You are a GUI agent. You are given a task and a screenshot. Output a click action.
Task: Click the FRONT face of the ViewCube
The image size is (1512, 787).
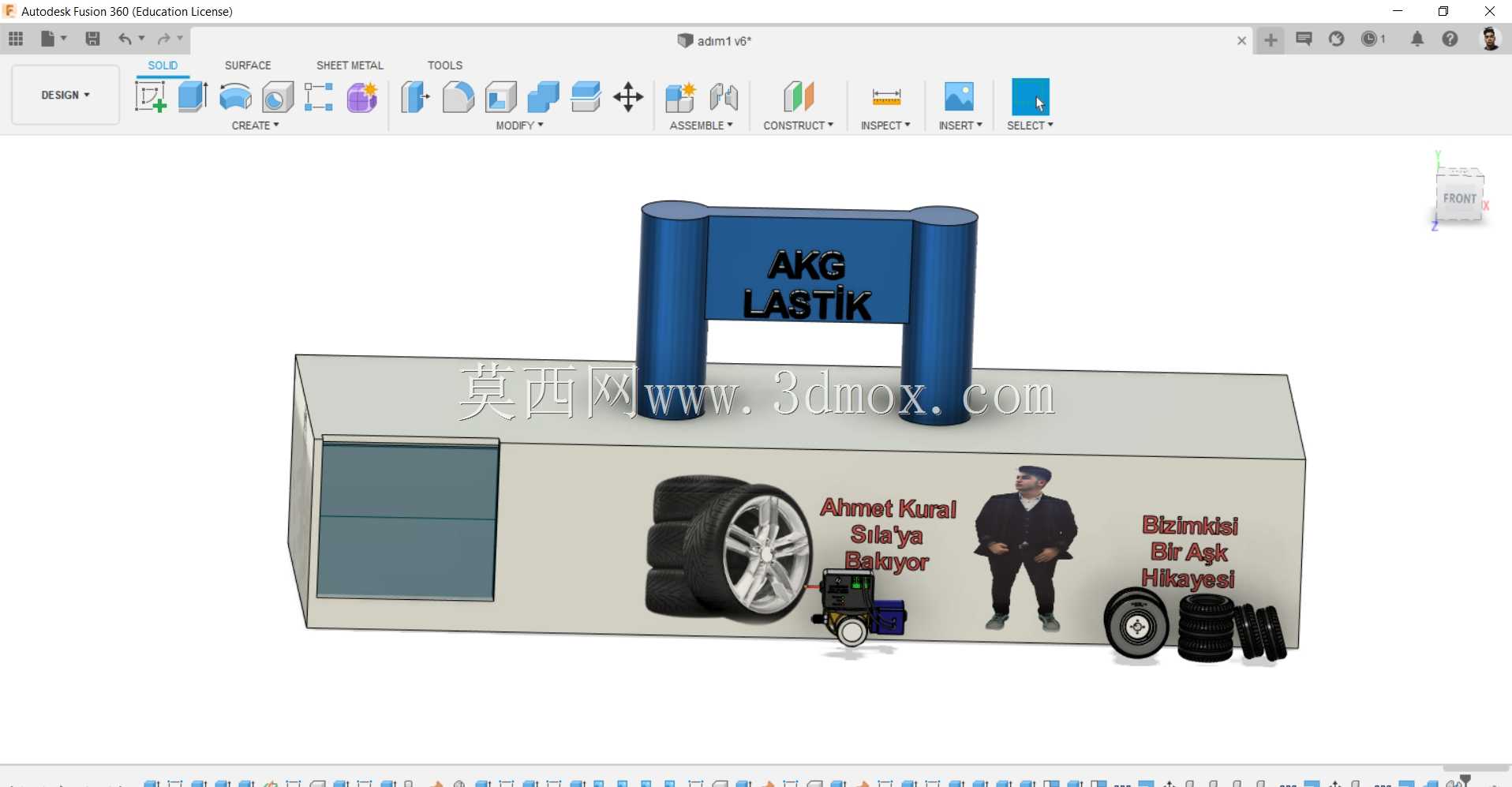[1459, 200]
